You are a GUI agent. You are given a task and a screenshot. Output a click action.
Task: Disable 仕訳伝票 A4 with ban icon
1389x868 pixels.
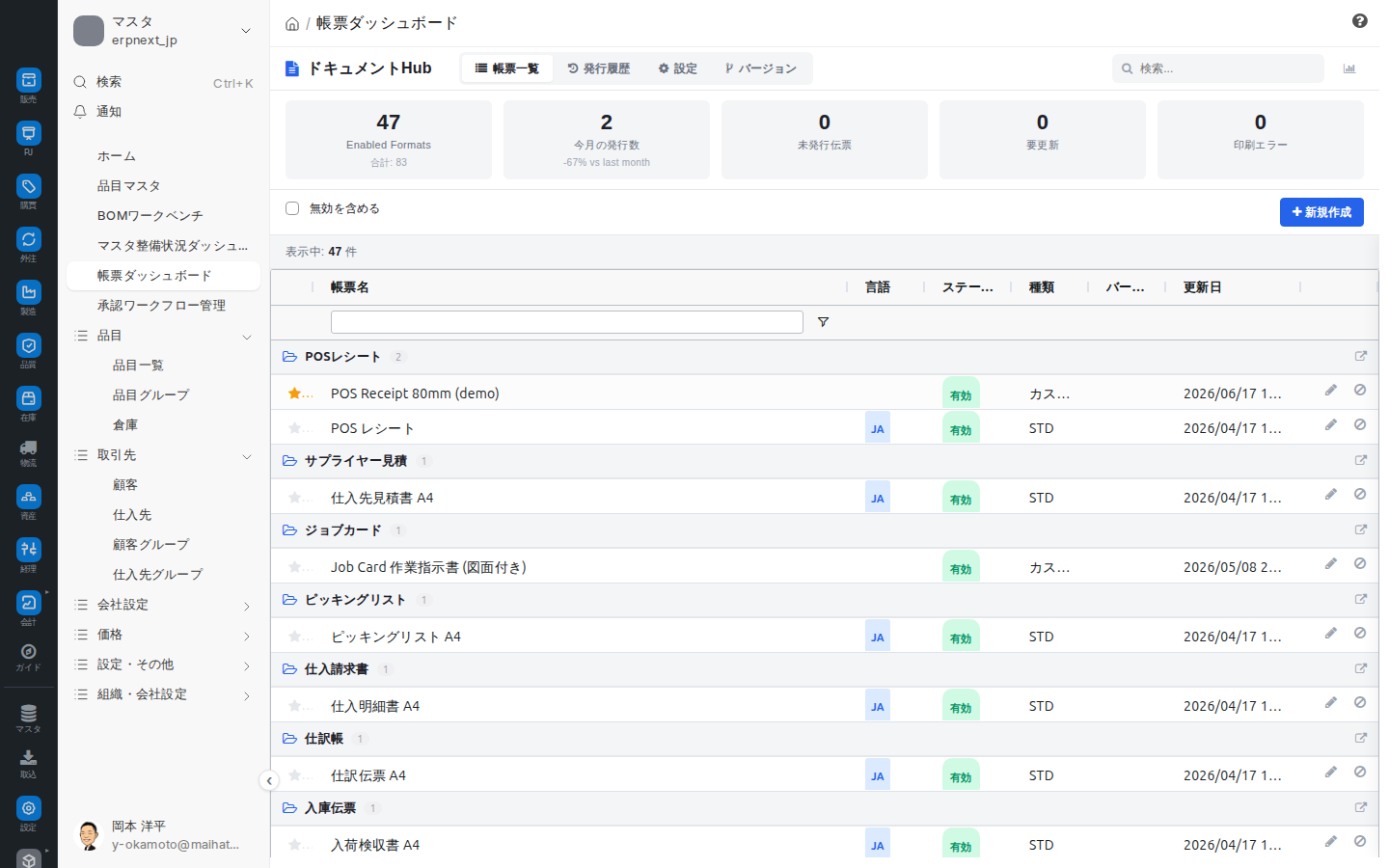(1359, 772)
